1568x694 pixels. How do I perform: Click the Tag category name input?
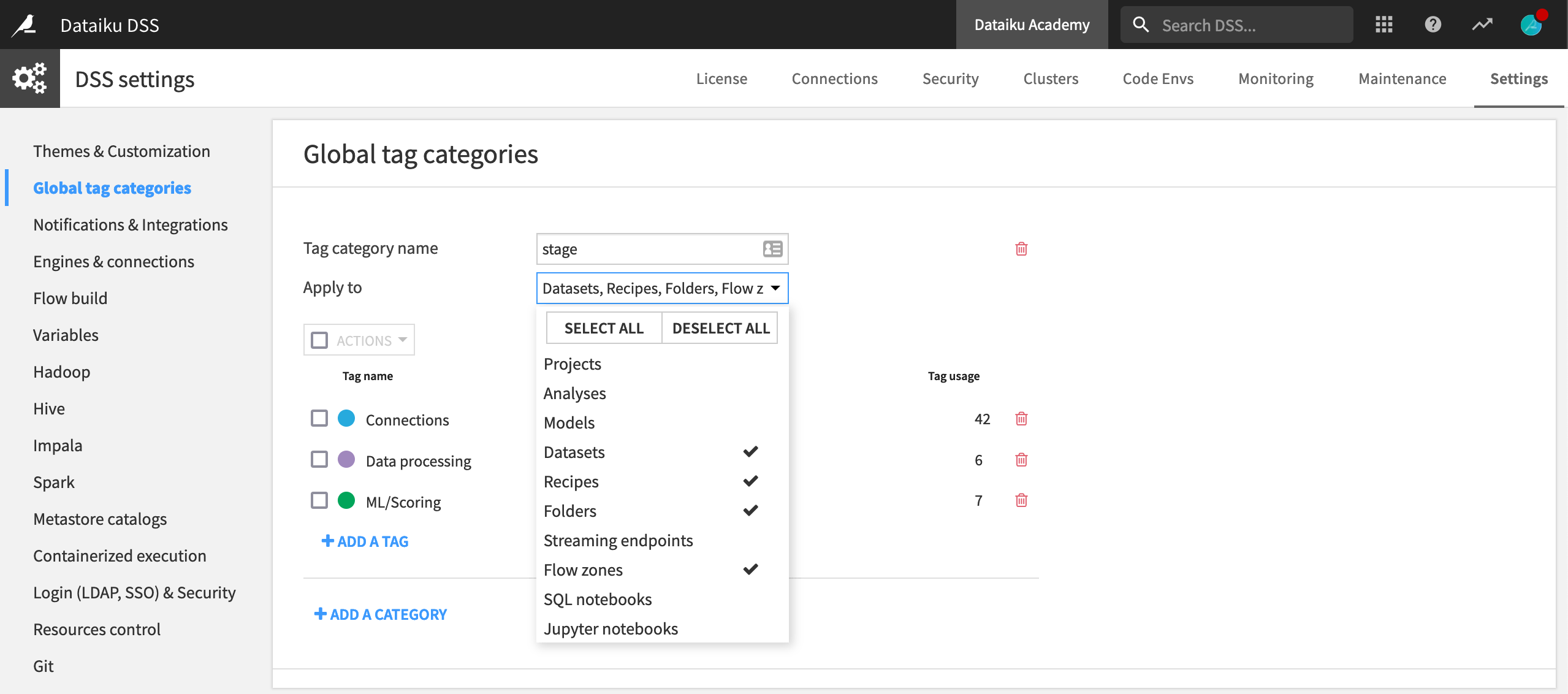662,249
